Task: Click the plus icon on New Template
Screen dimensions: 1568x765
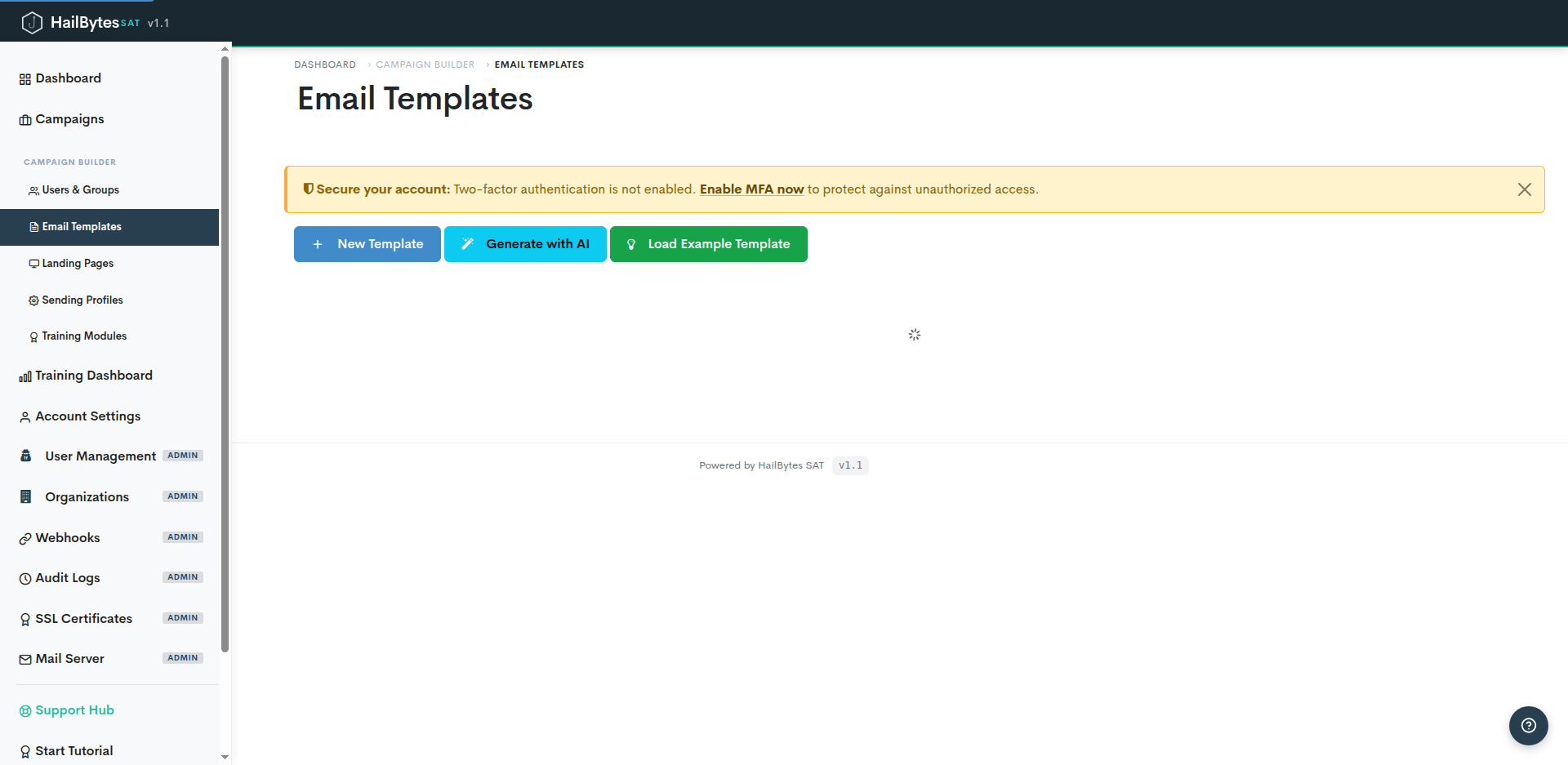Action: click(318, 244)
